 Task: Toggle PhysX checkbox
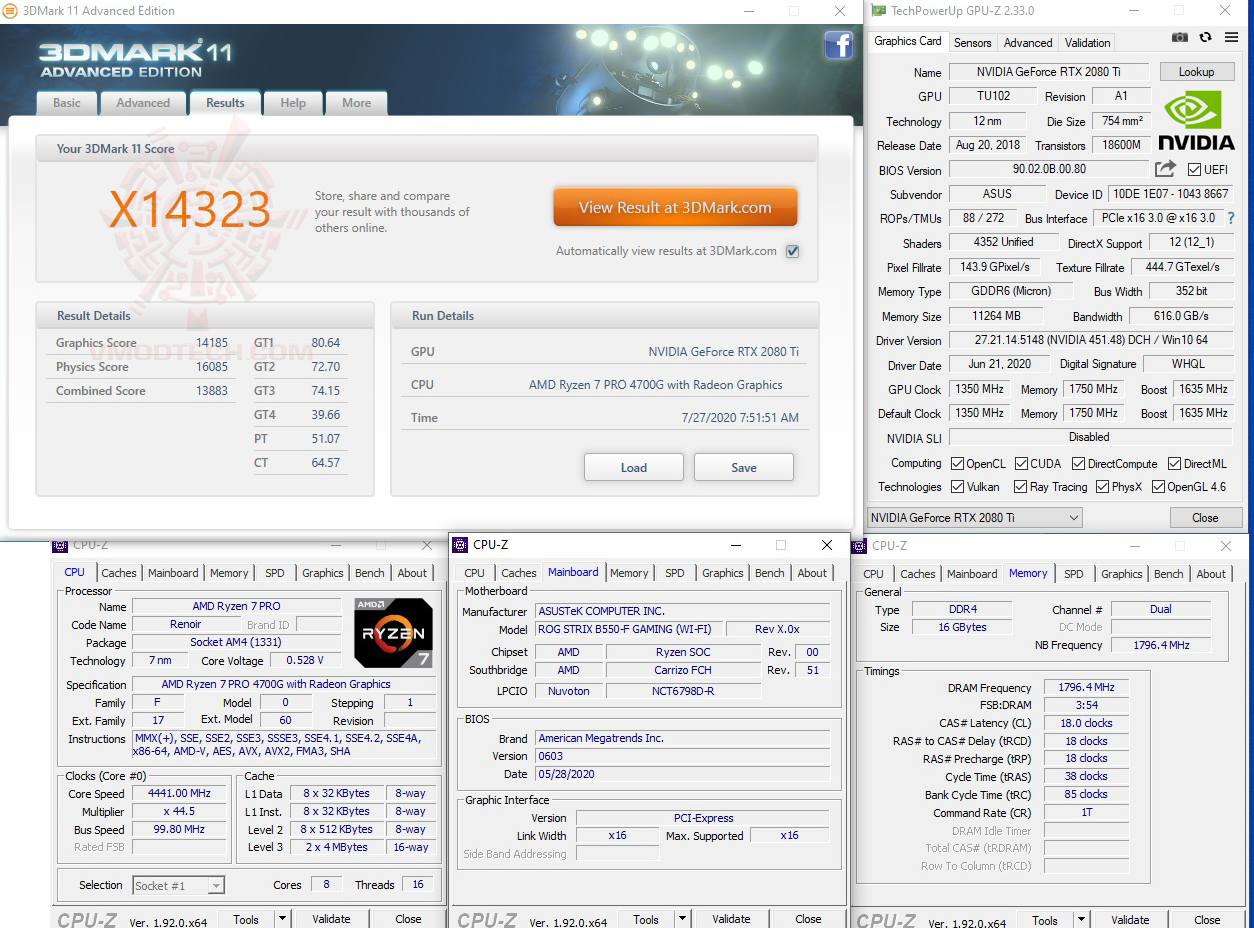click(1102, 487)
